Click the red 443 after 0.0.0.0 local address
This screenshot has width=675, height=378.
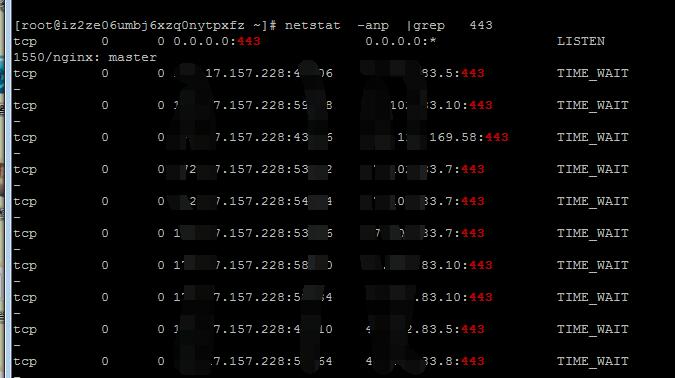pyautogui.click(x=249, y=41)
